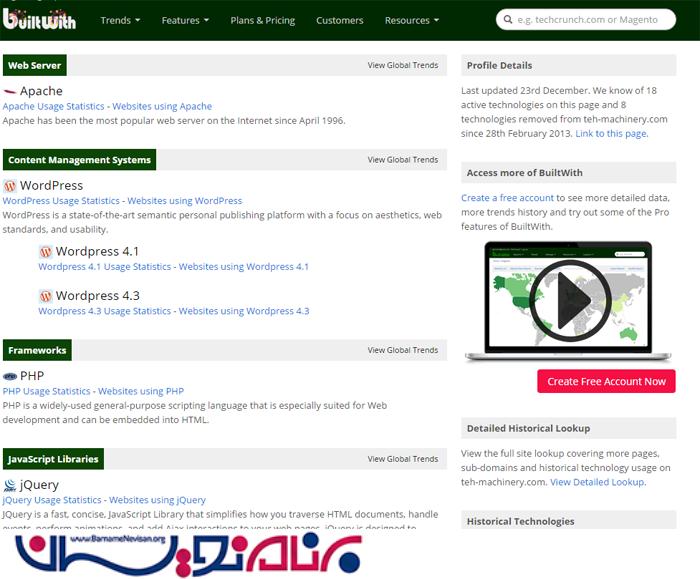Open Websites using jQuery link
The width and height of the screenshot is (700, 579).
[158, 500]
